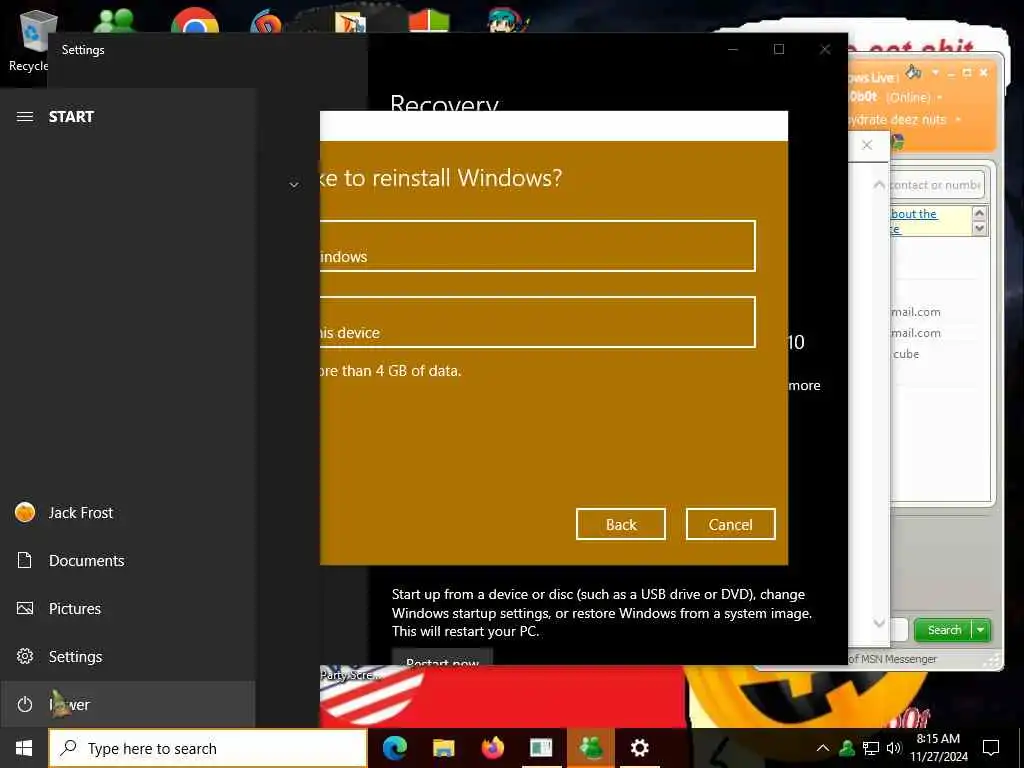
Task: Launch Microsoft Edge from the taskbar
Action: pos(394,748)
